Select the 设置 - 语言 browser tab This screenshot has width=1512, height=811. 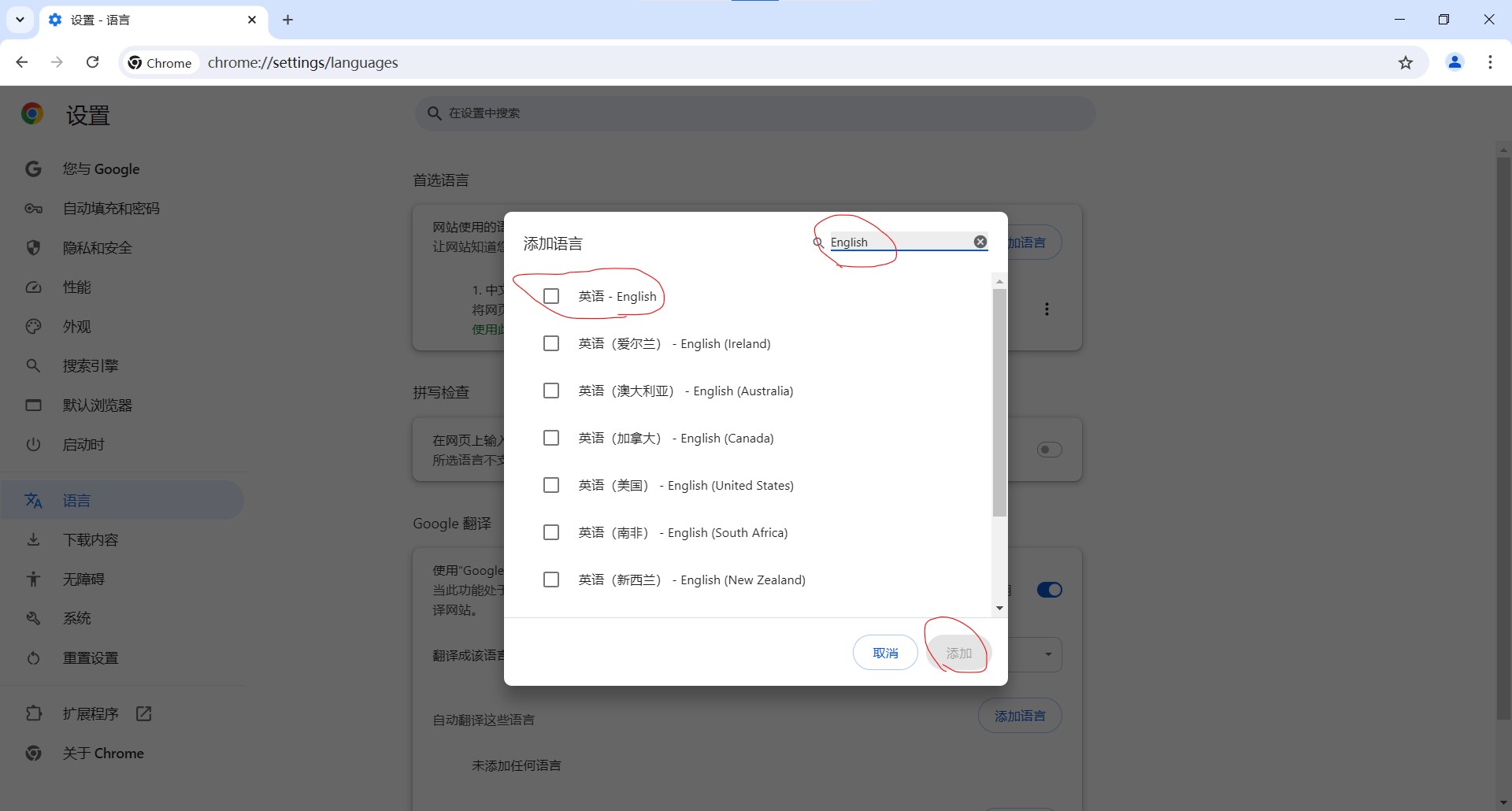pyautogui.click(x=150, y=20)
